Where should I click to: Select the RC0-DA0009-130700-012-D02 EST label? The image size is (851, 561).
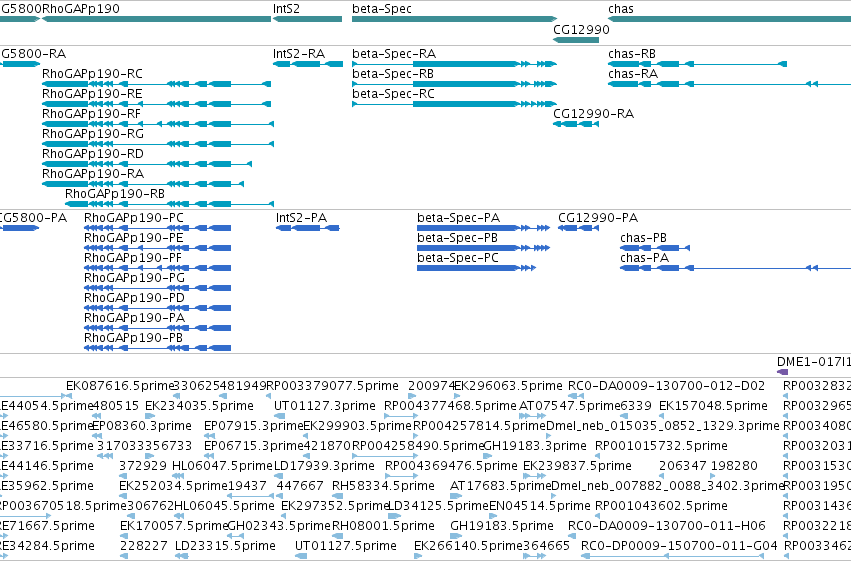tap(666, 386)
